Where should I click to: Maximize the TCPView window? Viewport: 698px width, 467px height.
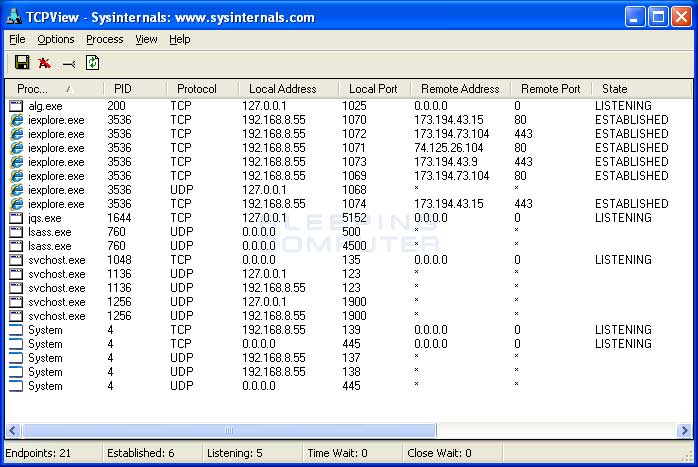pyautogui.click(x=658, y=17)
